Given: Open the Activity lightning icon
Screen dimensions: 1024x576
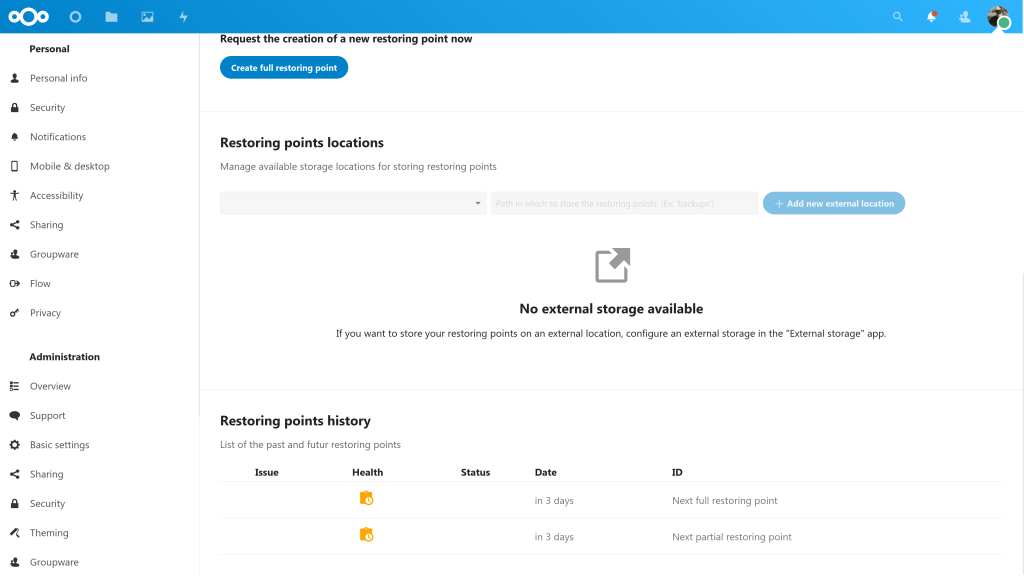Looking at the screenshot, I should [x=183, y=17].
